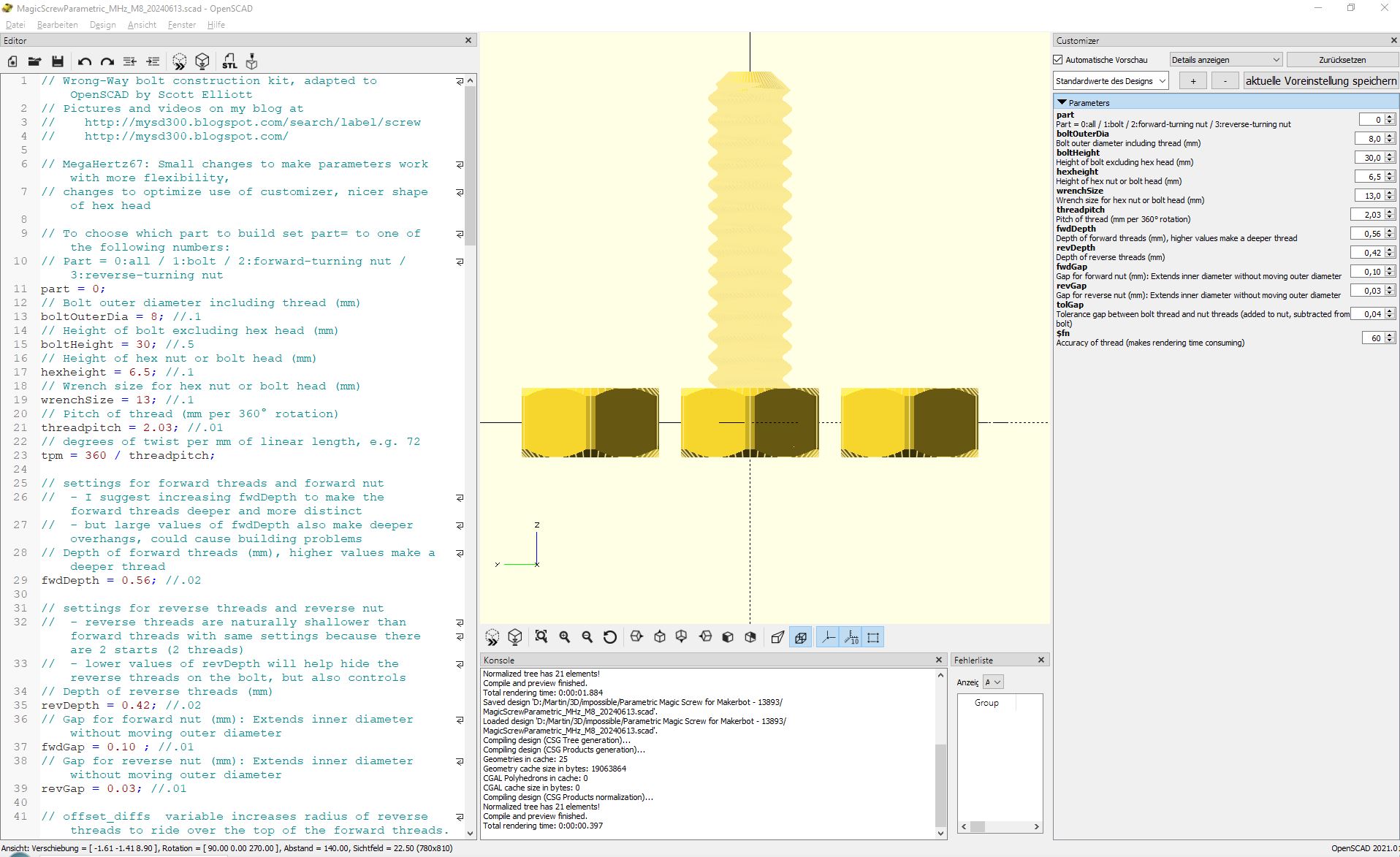Reset the 3D view orientation
1400x857 pixels.
(x=610, y=636)
